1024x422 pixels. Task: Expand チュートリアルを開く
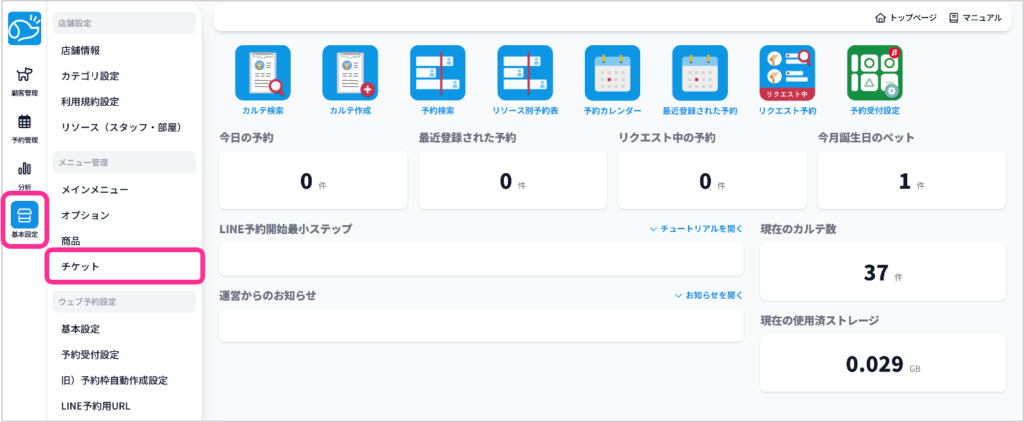point(696,229)
